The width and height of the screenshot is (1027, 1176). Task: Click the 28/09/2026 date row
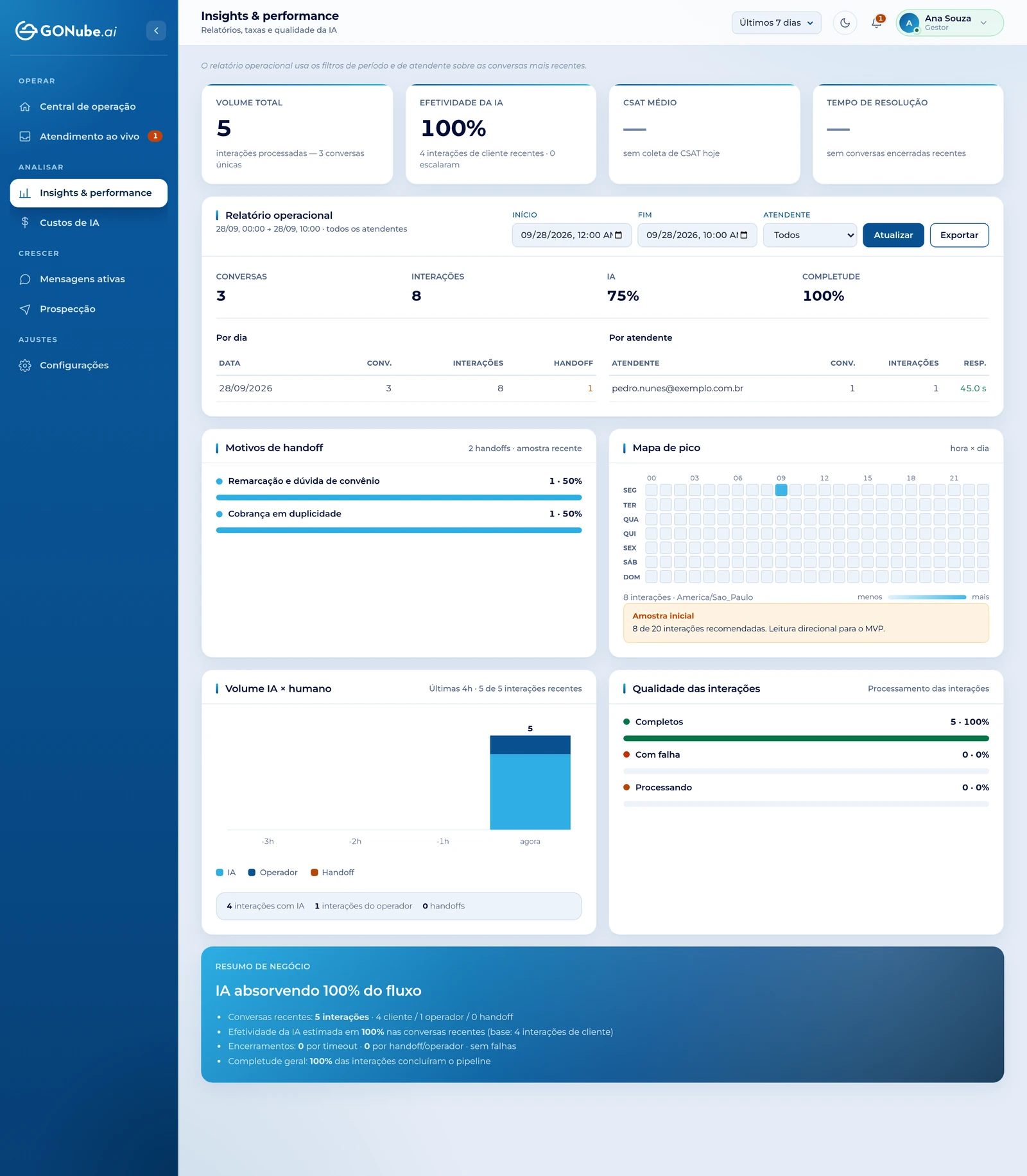tap(406, 389)
